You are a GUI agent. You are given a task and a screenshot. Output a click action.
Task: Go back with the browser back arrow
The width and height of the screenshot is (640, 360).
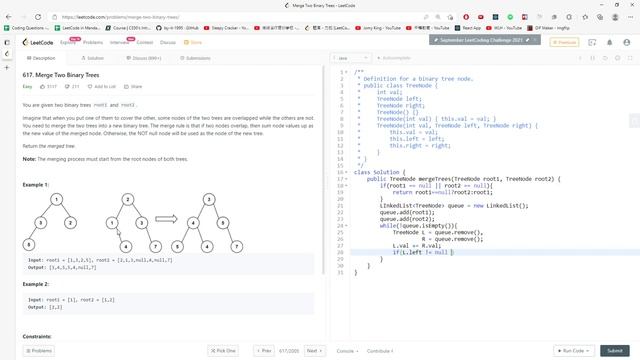point(9,17)
